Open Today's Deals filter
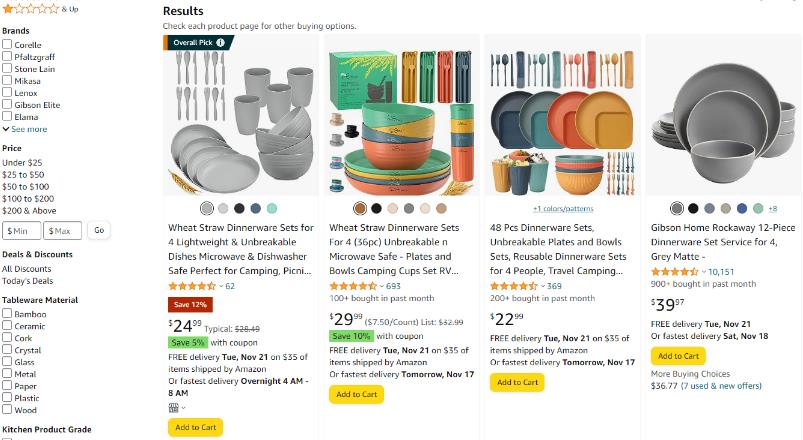The width and height of the screenshot is (803, 440). [28, 281]
